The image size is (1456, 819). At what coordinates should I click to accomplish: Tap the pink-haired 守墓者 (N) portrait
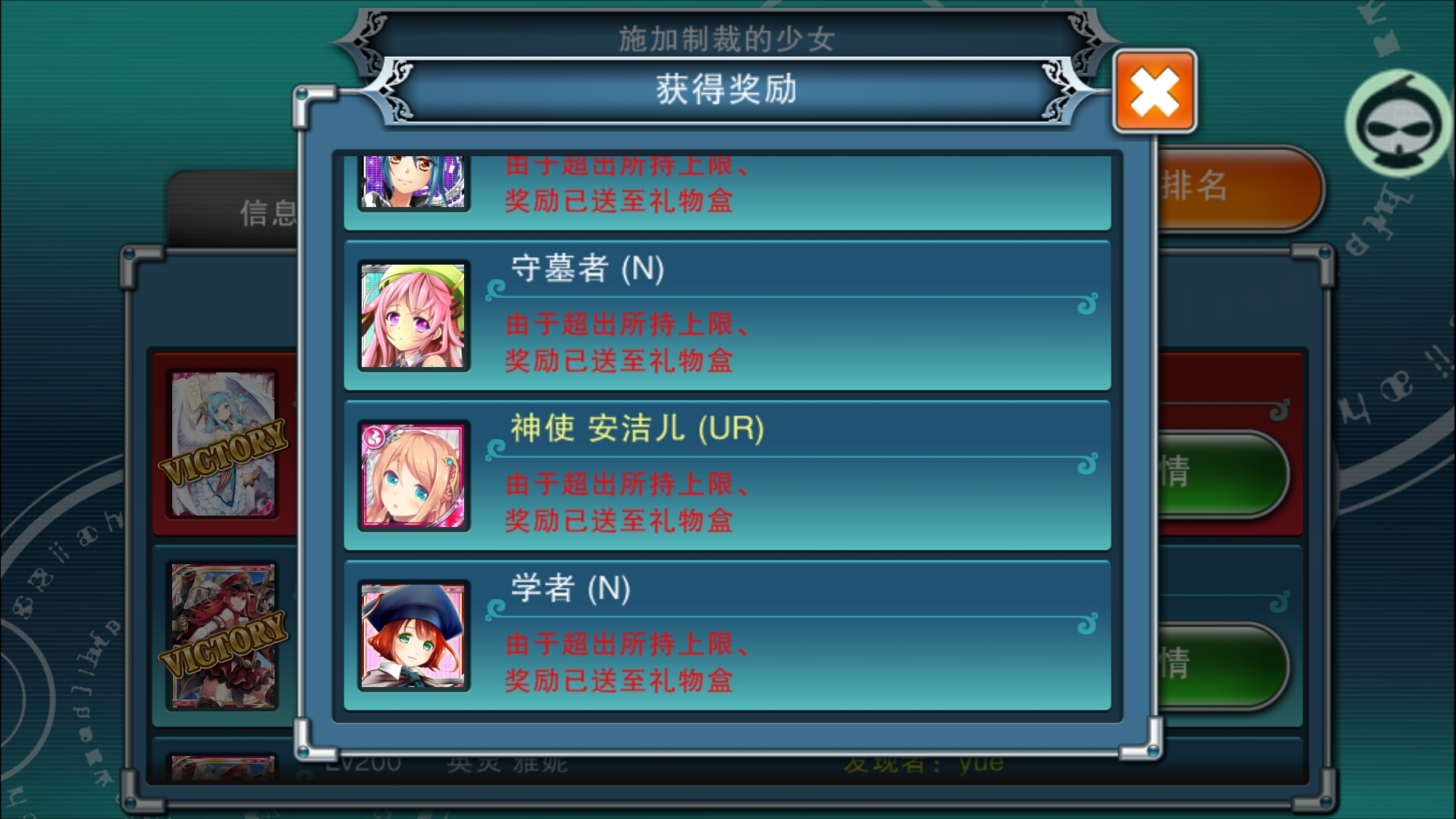[x=413, y=315]
